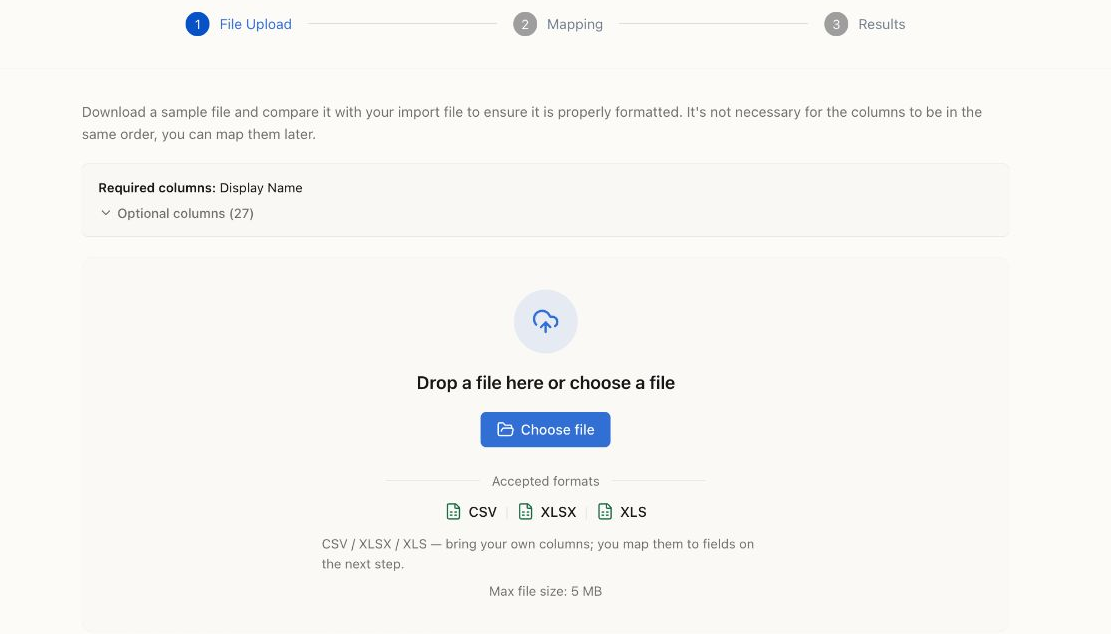This screenshot has width=1111, height=634.
Task: Click the XLSX file format icon
Action: tap(525, 511)
